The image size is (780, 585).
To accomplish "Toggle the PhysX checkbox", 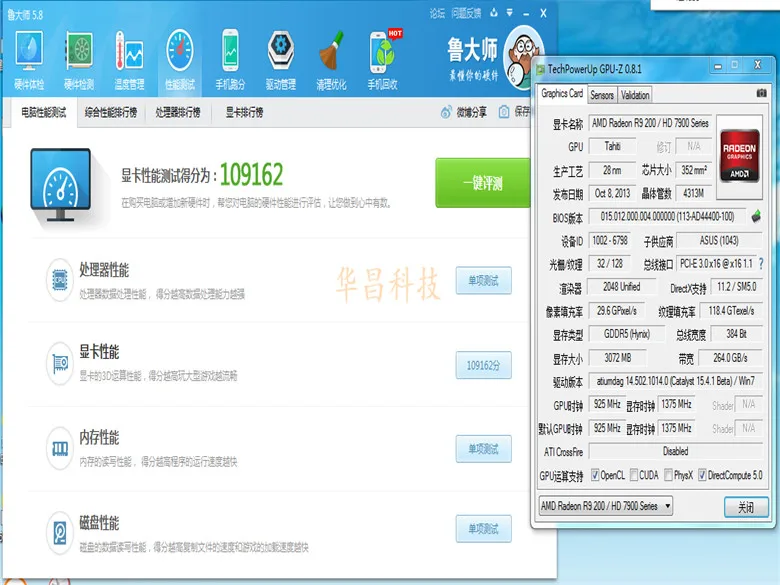I will 668,475.
